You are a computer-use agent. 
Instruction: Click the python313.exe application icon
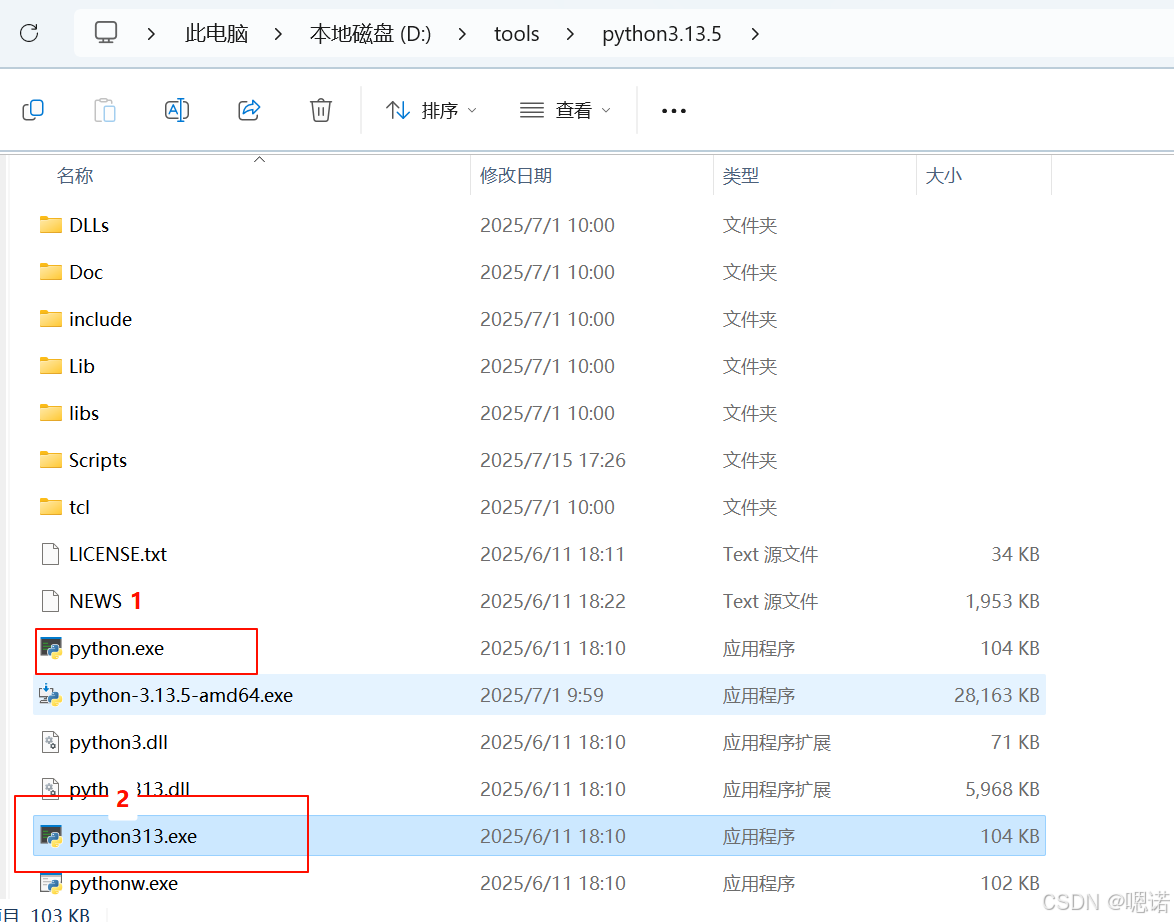[x=51, y=836]
